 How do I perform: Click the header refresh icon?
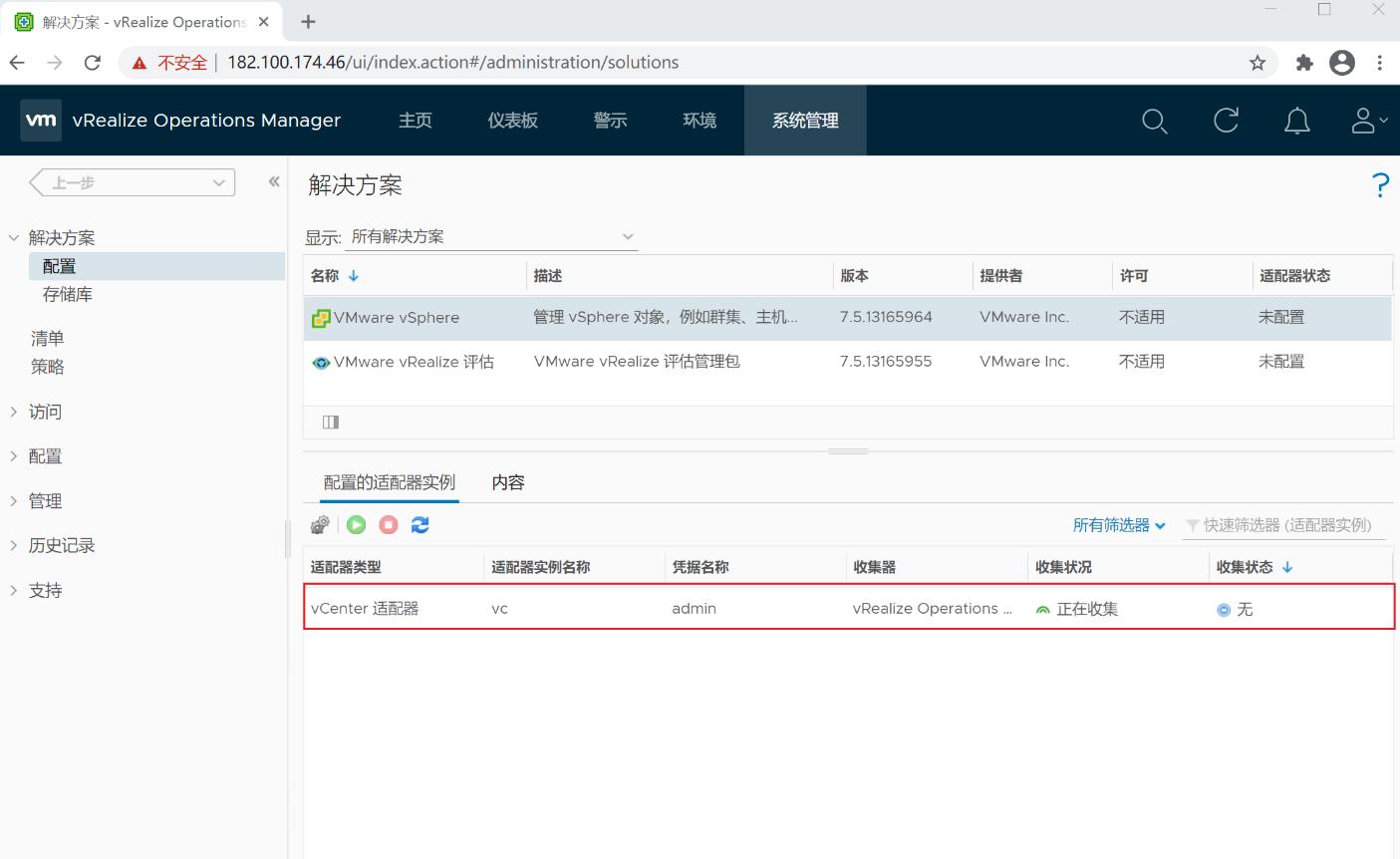[1226, 121]
